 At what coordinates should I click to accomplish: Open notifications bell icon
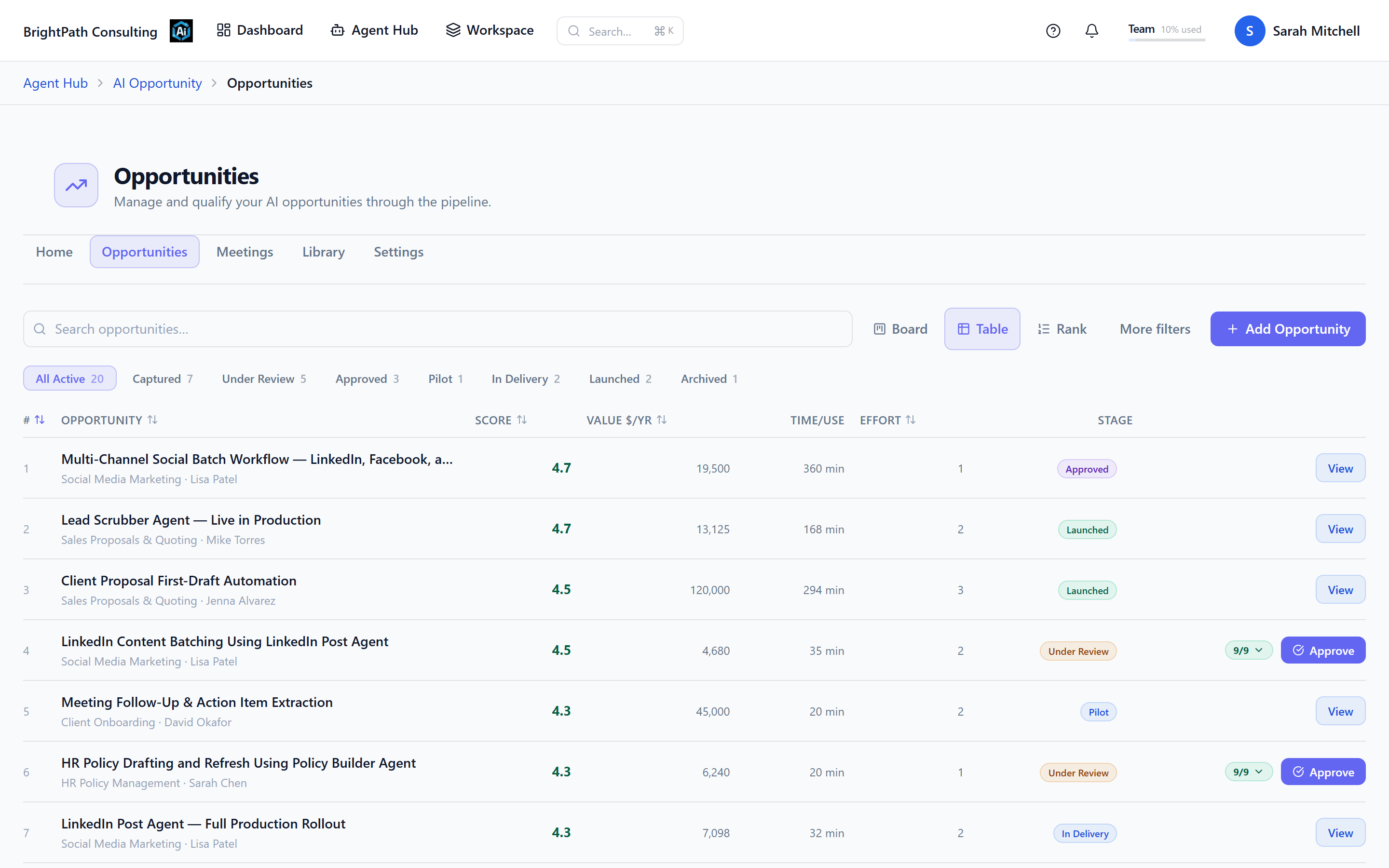[1092, 31]
